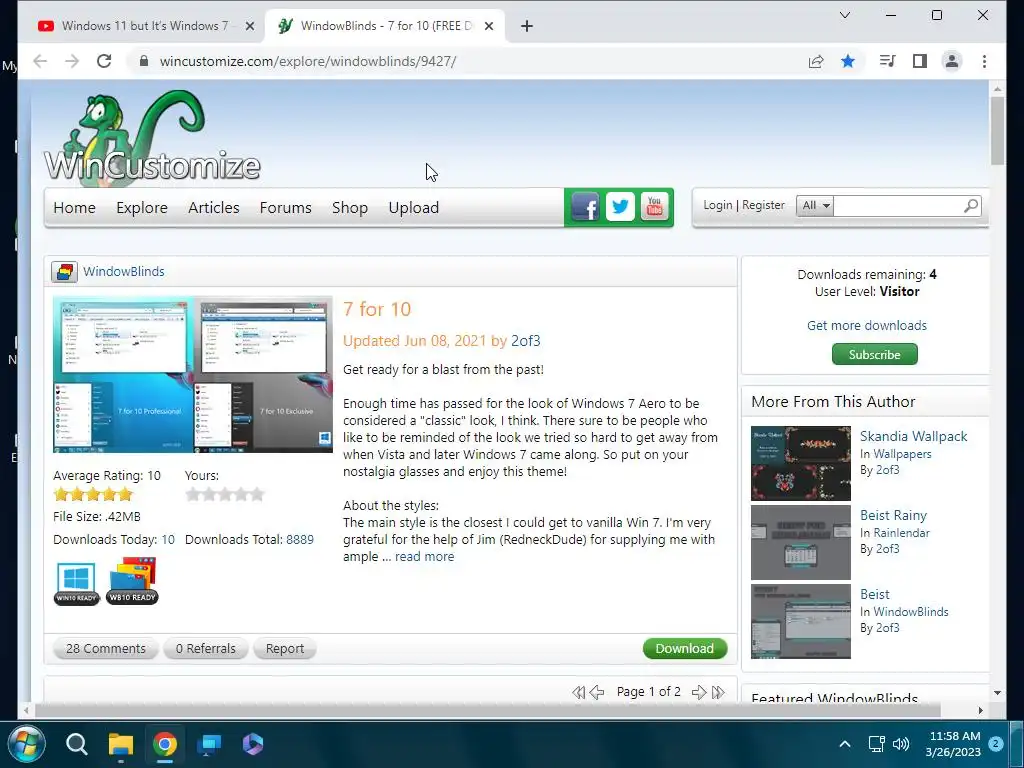Open the 28 Comments button
The image size is (1024, 768).
tap(106, 648)
